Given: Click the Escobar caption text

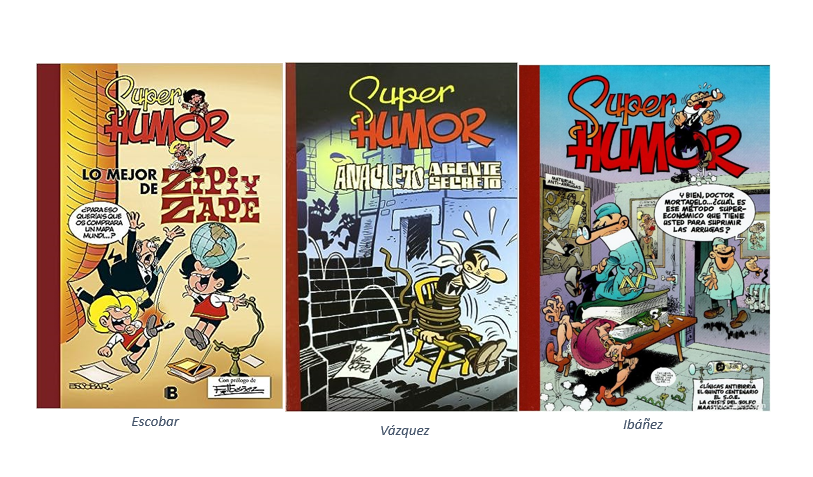Looking at the screenshot, I should [155, 422].
